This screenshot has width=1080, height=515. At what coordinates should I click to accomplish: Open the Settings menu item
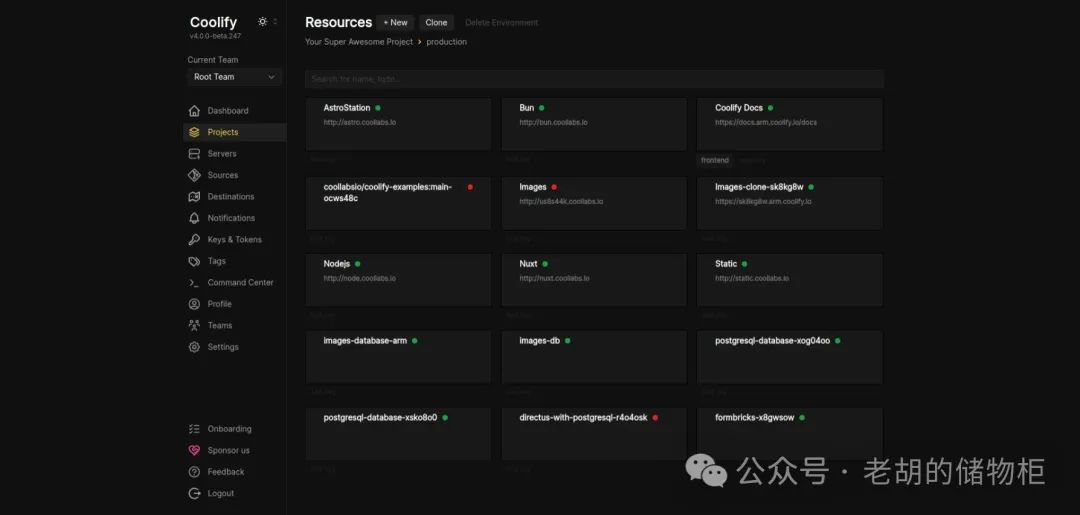234,347
